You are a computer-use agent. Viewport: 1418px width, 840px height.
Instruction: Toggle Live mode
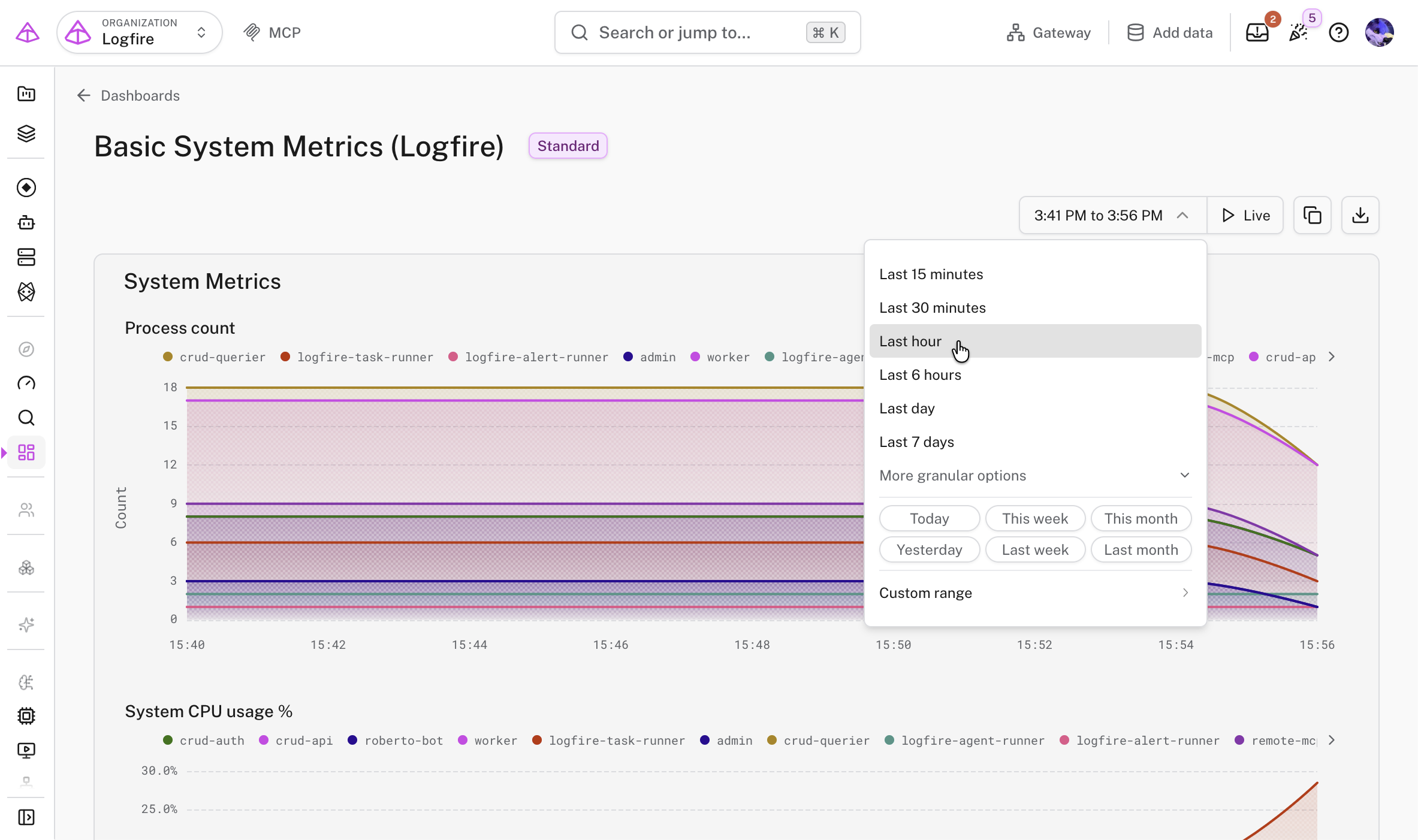coord(1245,215)
